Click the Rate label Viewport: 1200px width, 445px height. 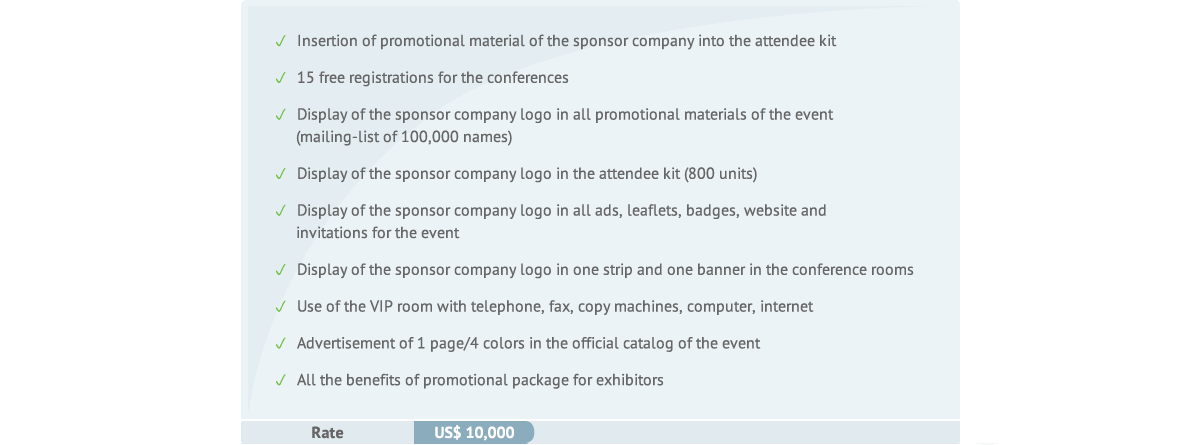pyautogui.click(x=327, y=433)
